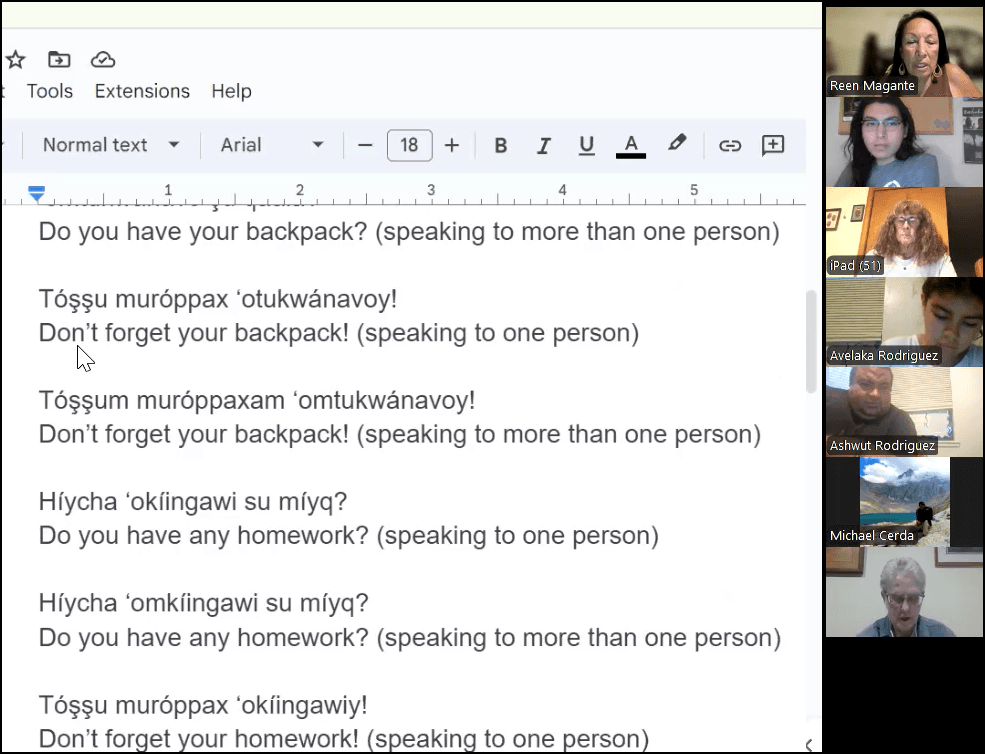The height and width of the screenshot is (754, 985).
Task: Open the text color picker
Action: [631, 146]
